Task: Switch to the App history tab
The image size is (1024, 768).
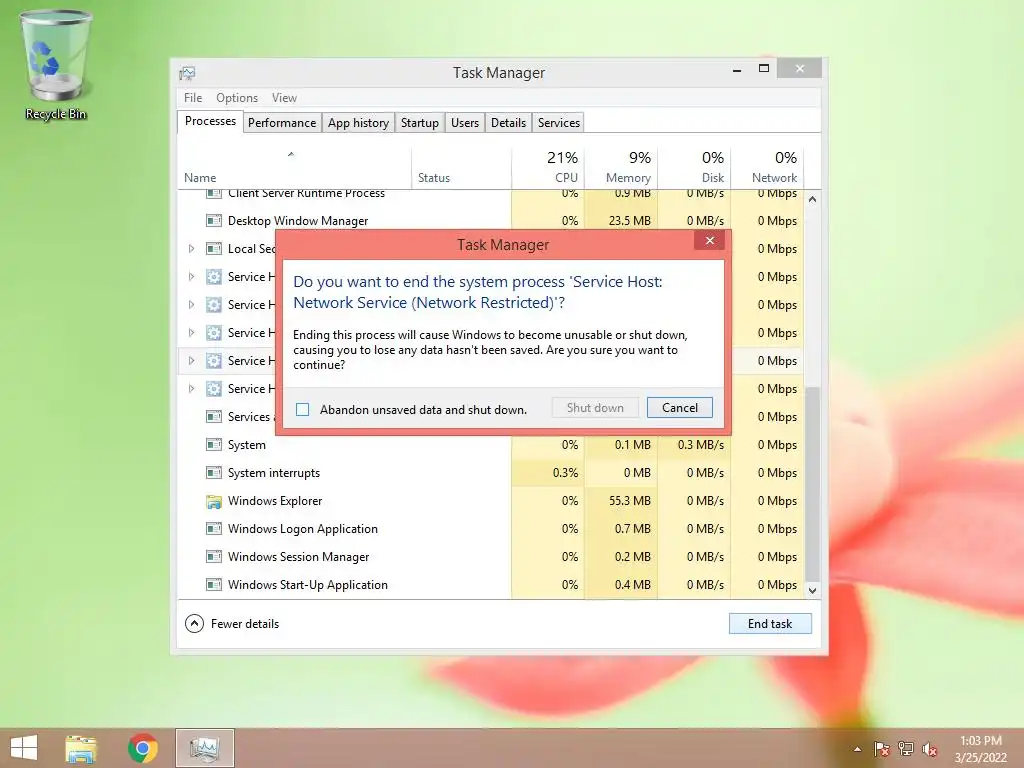Action: [x=358, y=123]
